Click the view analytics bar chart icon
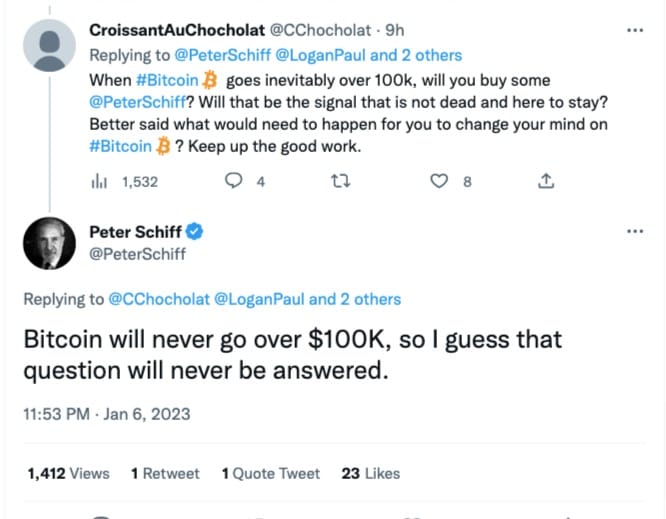Image resolution: width=666 pixels, height=519 pixels. coord(99,182)
